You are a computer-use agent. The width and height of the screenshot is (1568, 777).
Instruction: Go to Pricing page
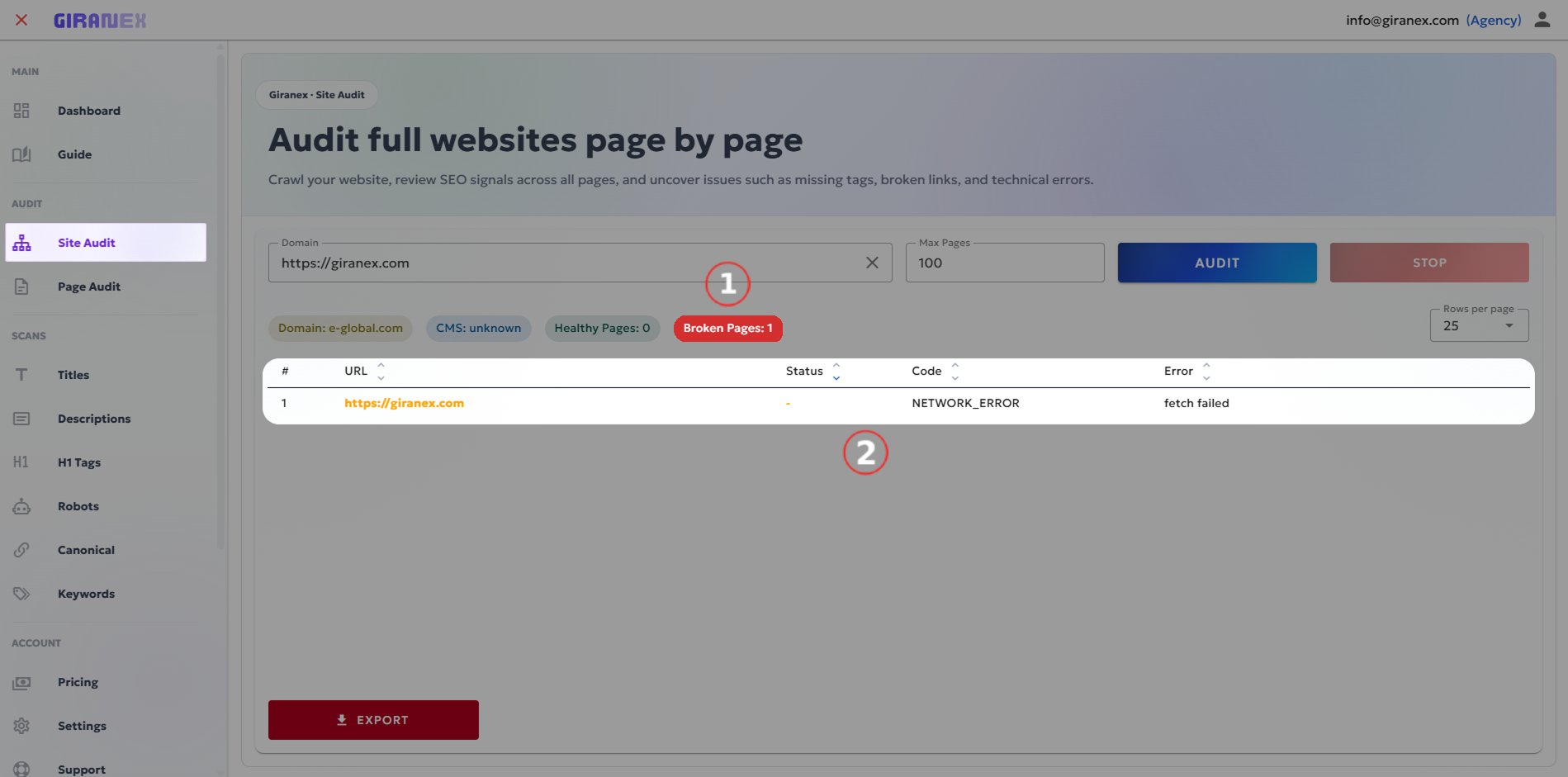click(106, 682)
